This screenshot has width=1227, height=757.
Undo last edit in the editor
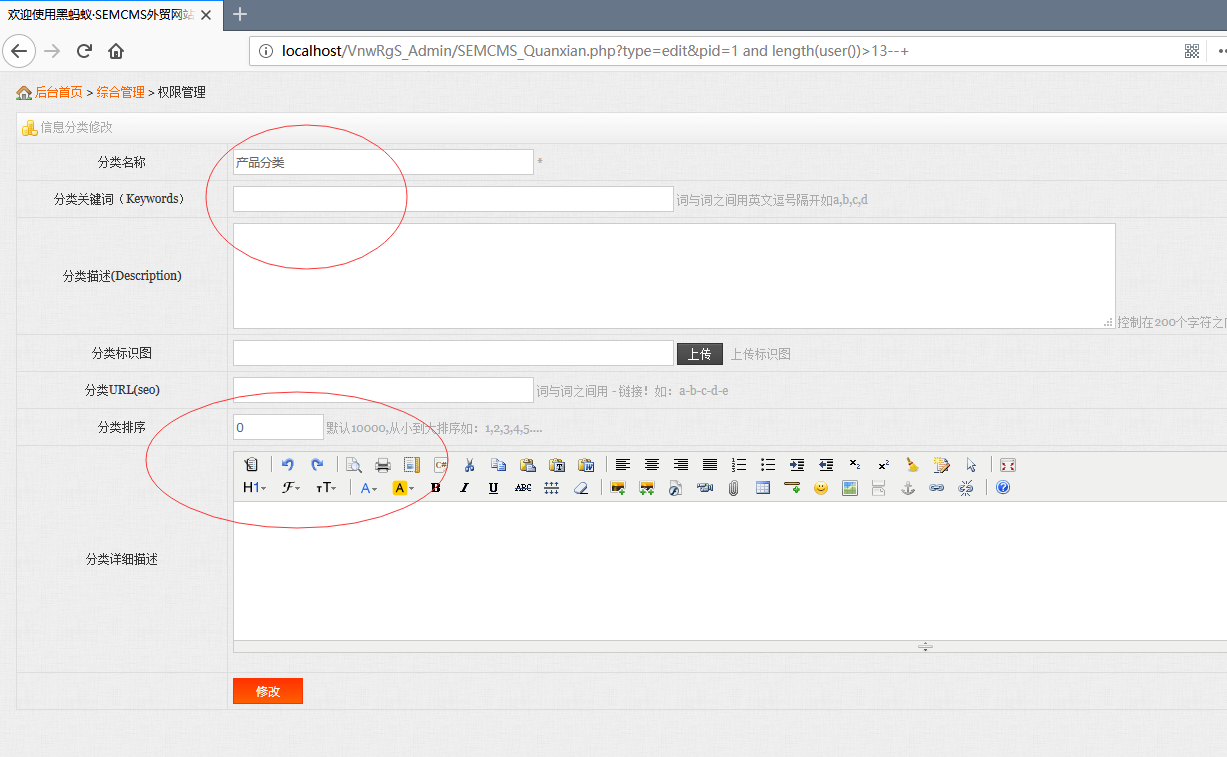pyautogui.click(x=288, y=465)
